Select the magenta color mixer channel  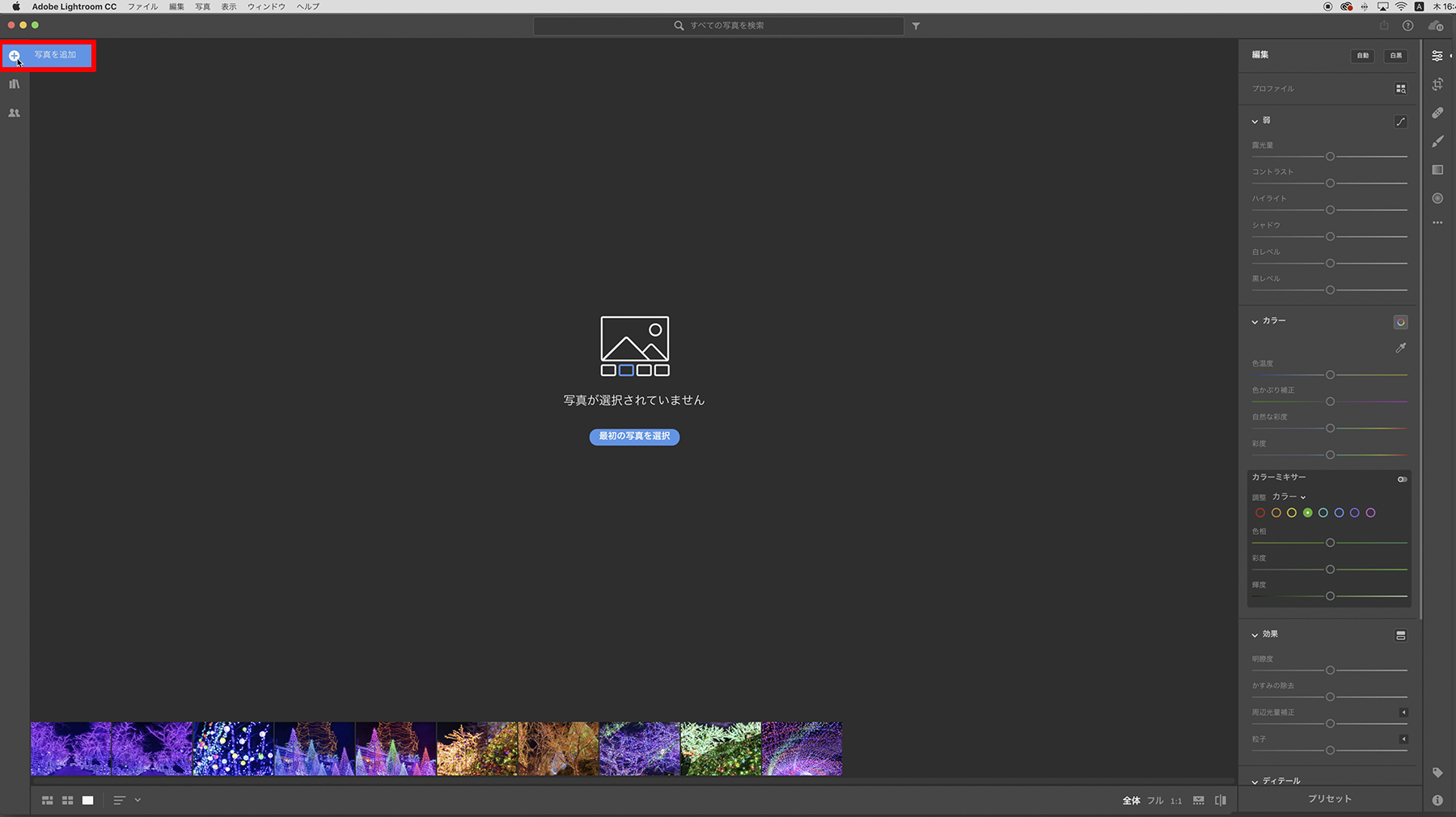[1370, 513]
